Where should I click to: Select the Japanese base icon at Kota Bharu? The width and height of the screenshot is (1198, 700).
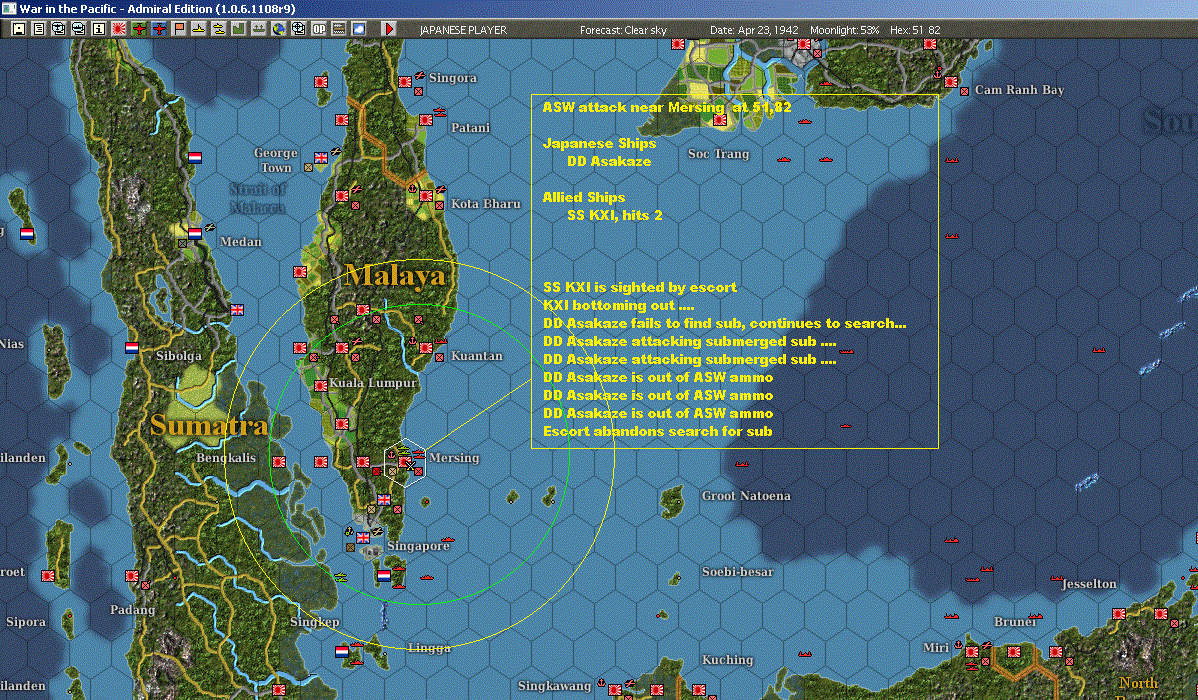click(426, 196)
